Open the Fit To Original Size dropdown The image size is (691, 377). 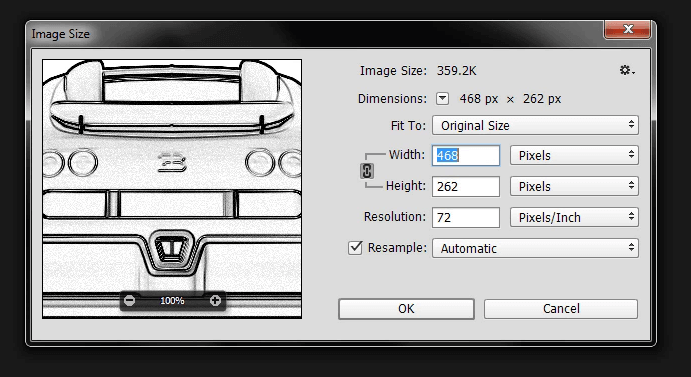point(535,125)
